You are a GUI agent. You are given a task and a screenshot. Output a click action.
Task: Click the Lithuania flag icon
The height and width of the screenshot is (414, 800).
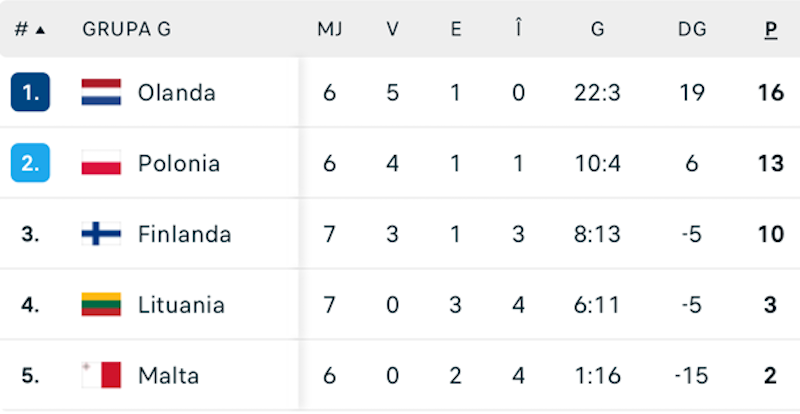coord(101,305)
